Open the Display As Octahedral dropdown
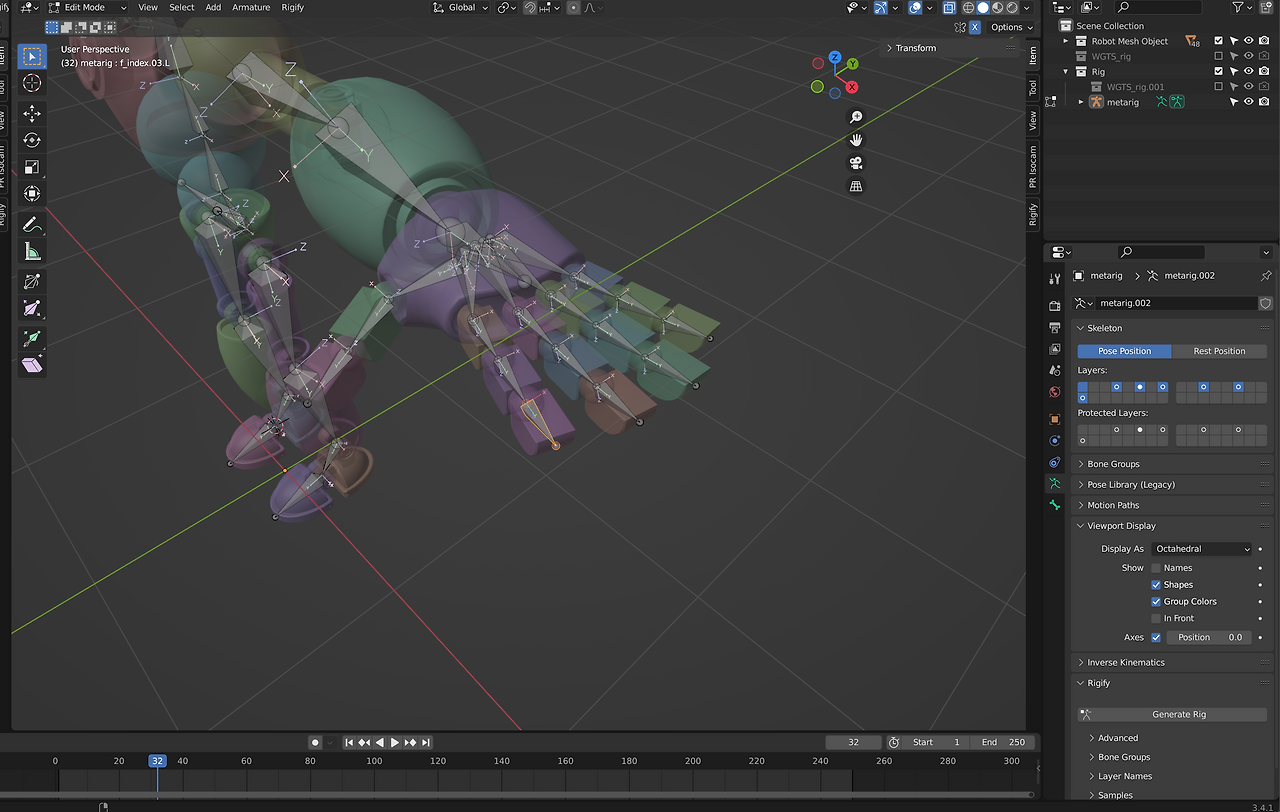This screenshot has height=812, width=1280. click(1201, 549)
